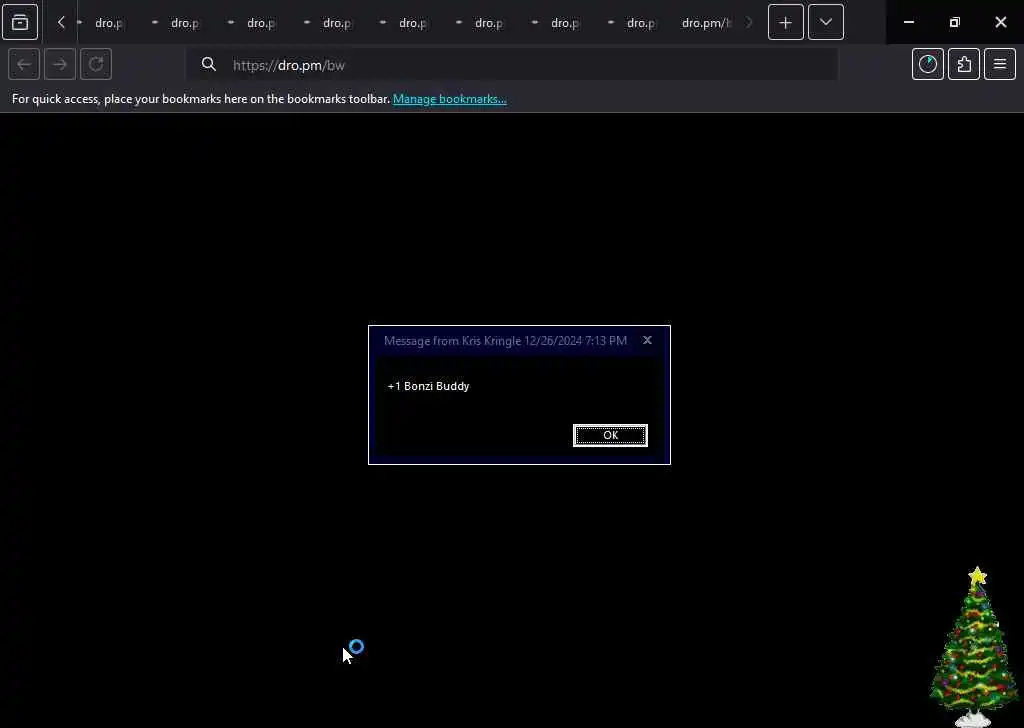Restore down the browser window
Image resolution: width=1024 pixels, height=728 pixels.
click(955, 22)
